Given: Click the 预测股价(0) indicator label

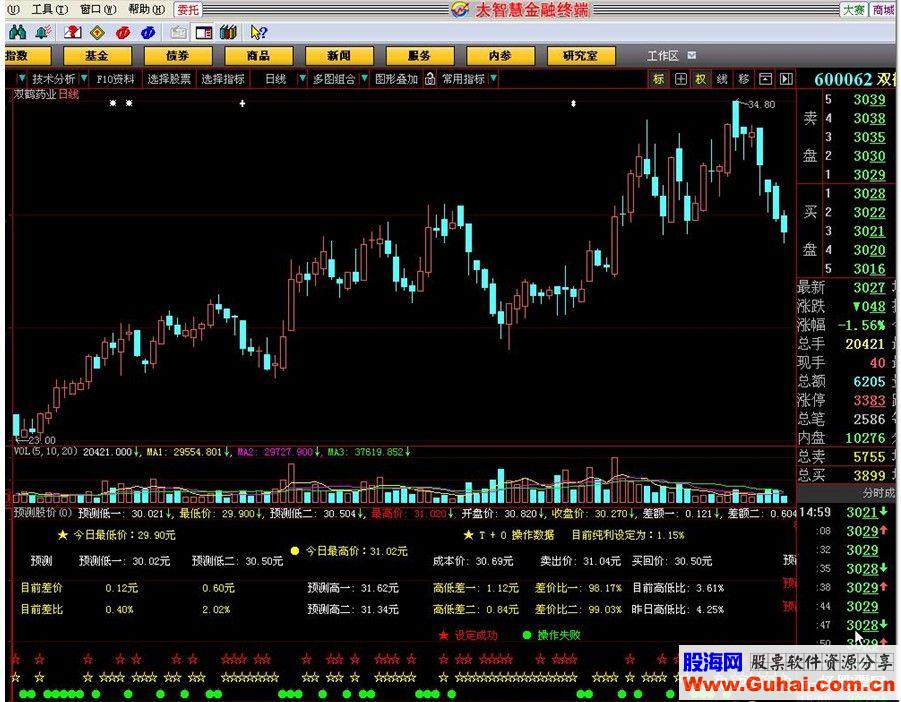Looking at the screenshot, I should (43, 512).
